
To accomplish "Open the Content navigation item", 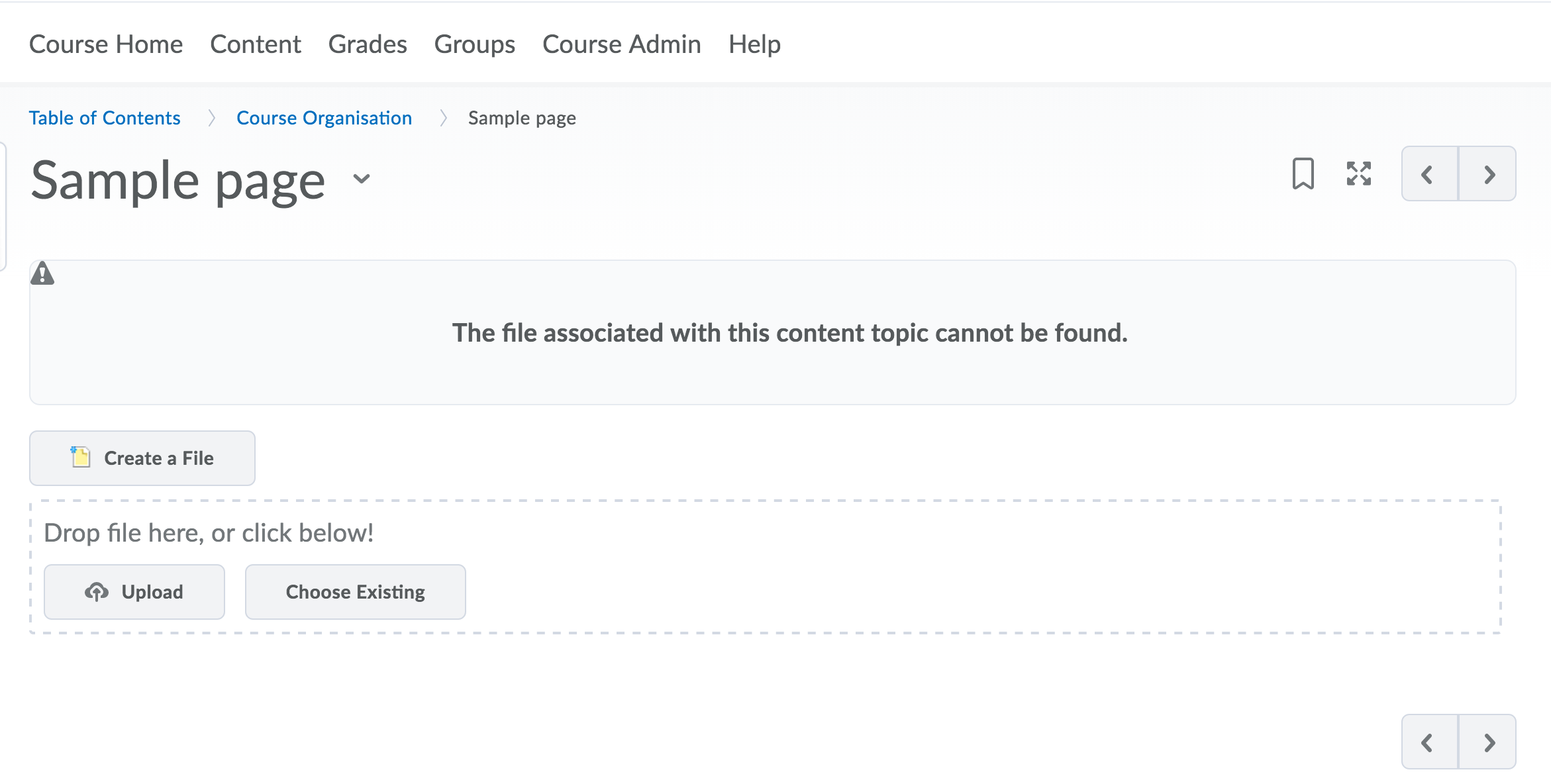I will pyautogui.click(x=256, y=44).
